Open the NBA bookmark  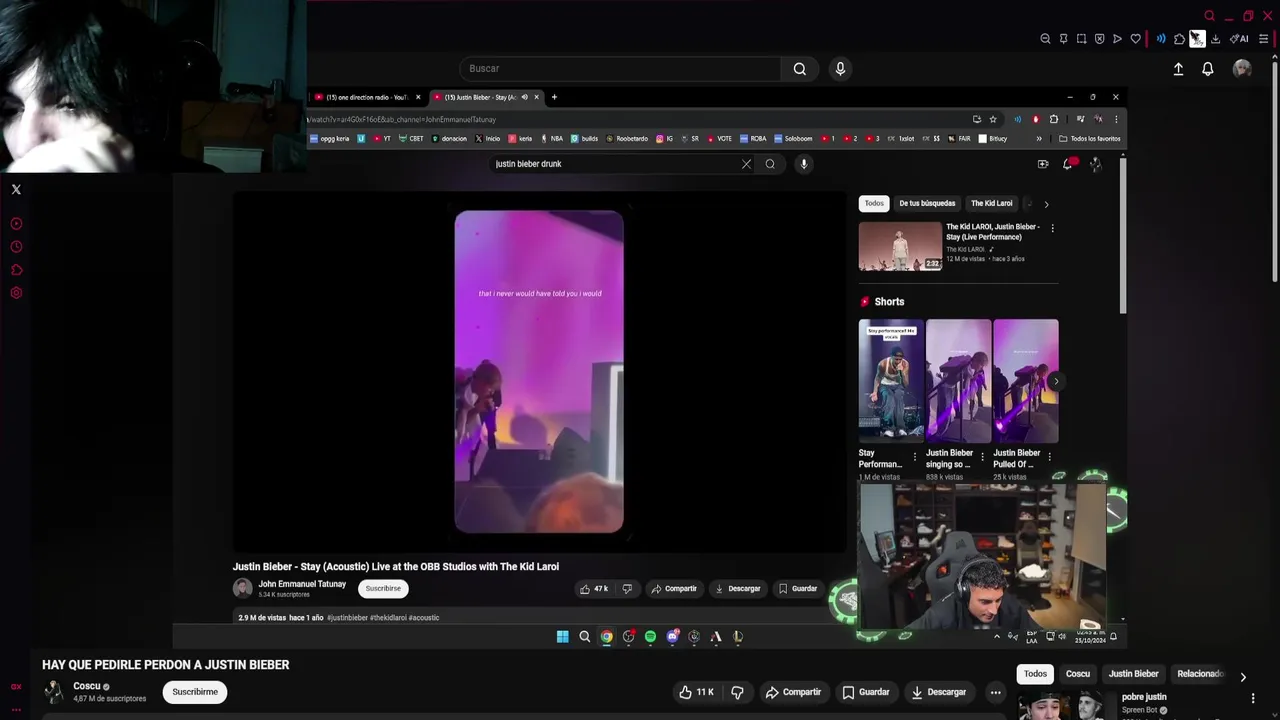552,139
